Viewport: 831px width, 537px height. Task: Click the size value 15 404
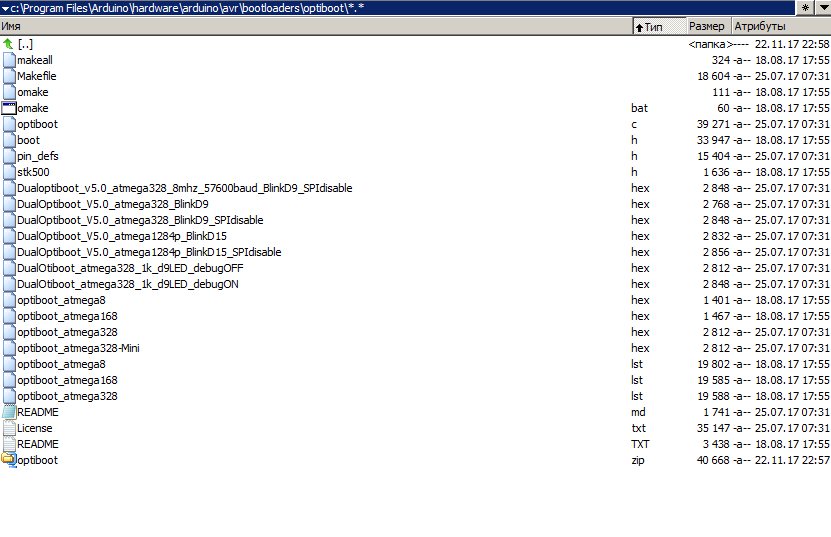(713, 156)
